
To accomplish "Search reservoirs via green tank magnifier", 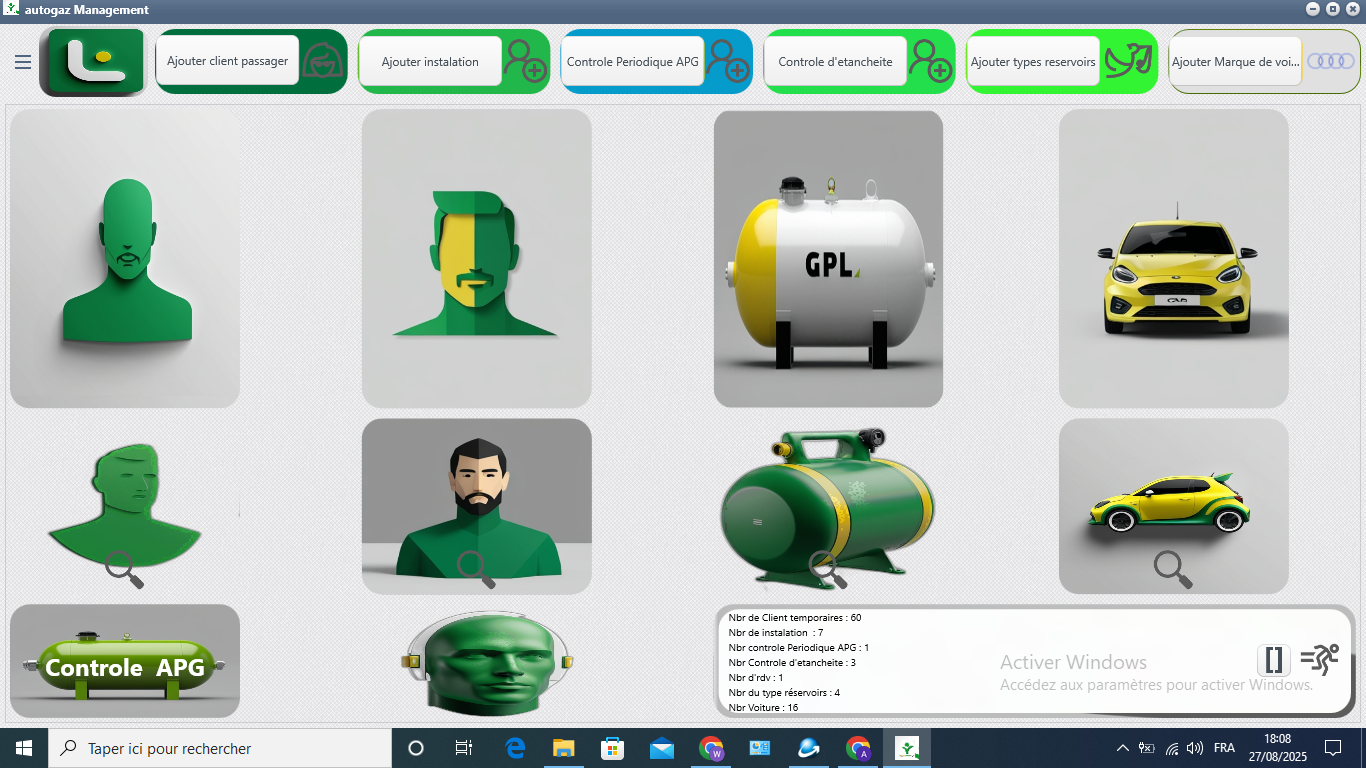I will pos(827,568).
